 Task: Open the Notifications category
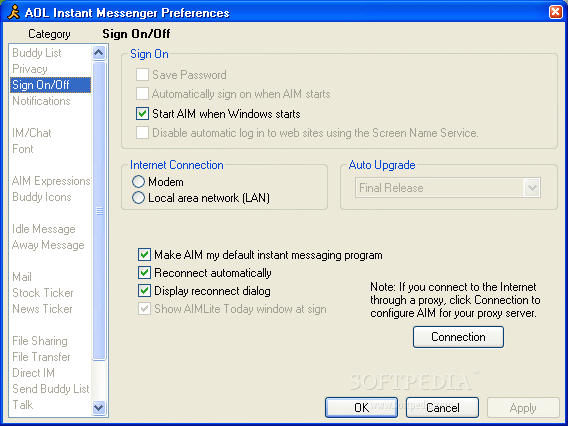pos(41,101)
